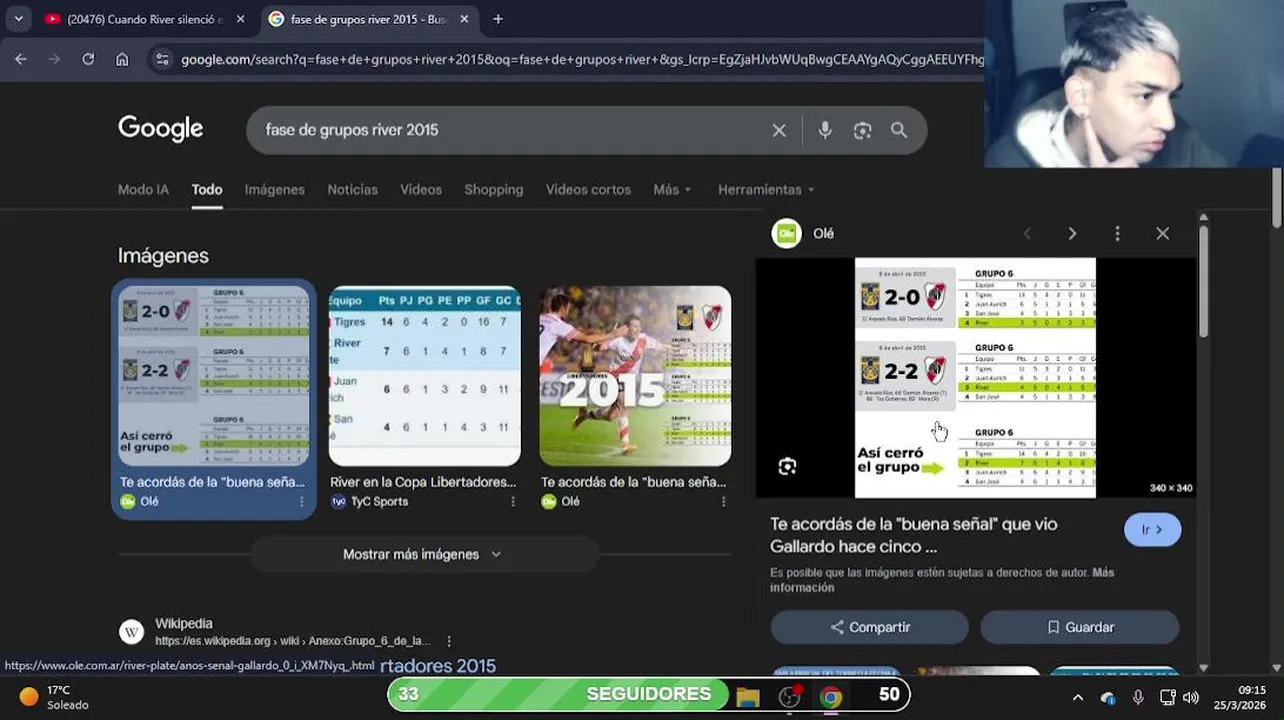The width and height of the screenshot is (1284, 720).
Task: Open the TyC Sports standings table thumbnail
Action: pos(425,376)
